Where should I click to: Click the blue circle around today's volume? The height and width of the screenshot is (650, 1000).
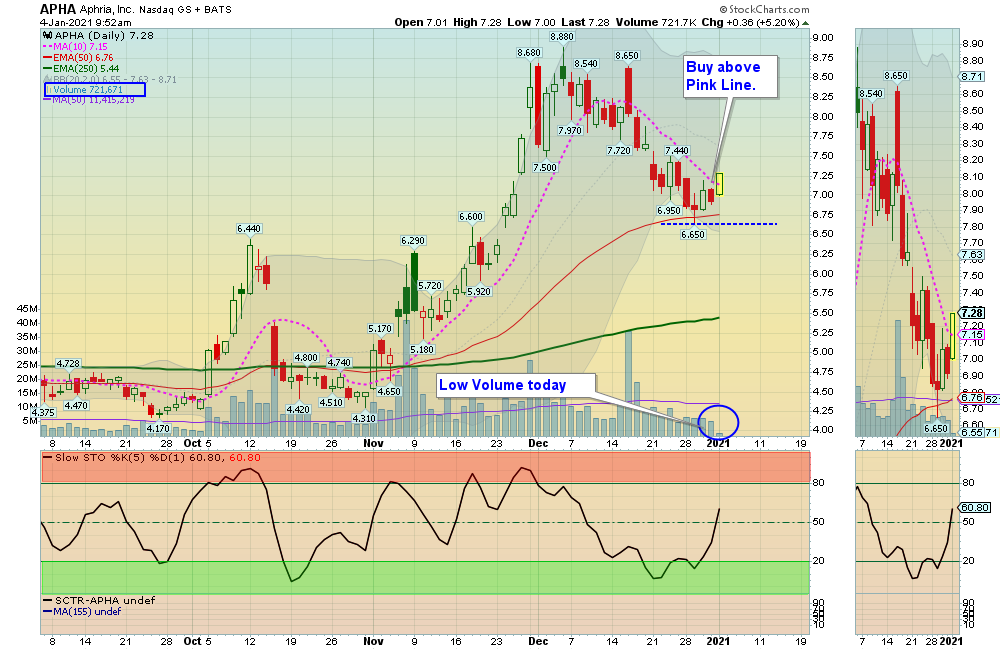719,421
